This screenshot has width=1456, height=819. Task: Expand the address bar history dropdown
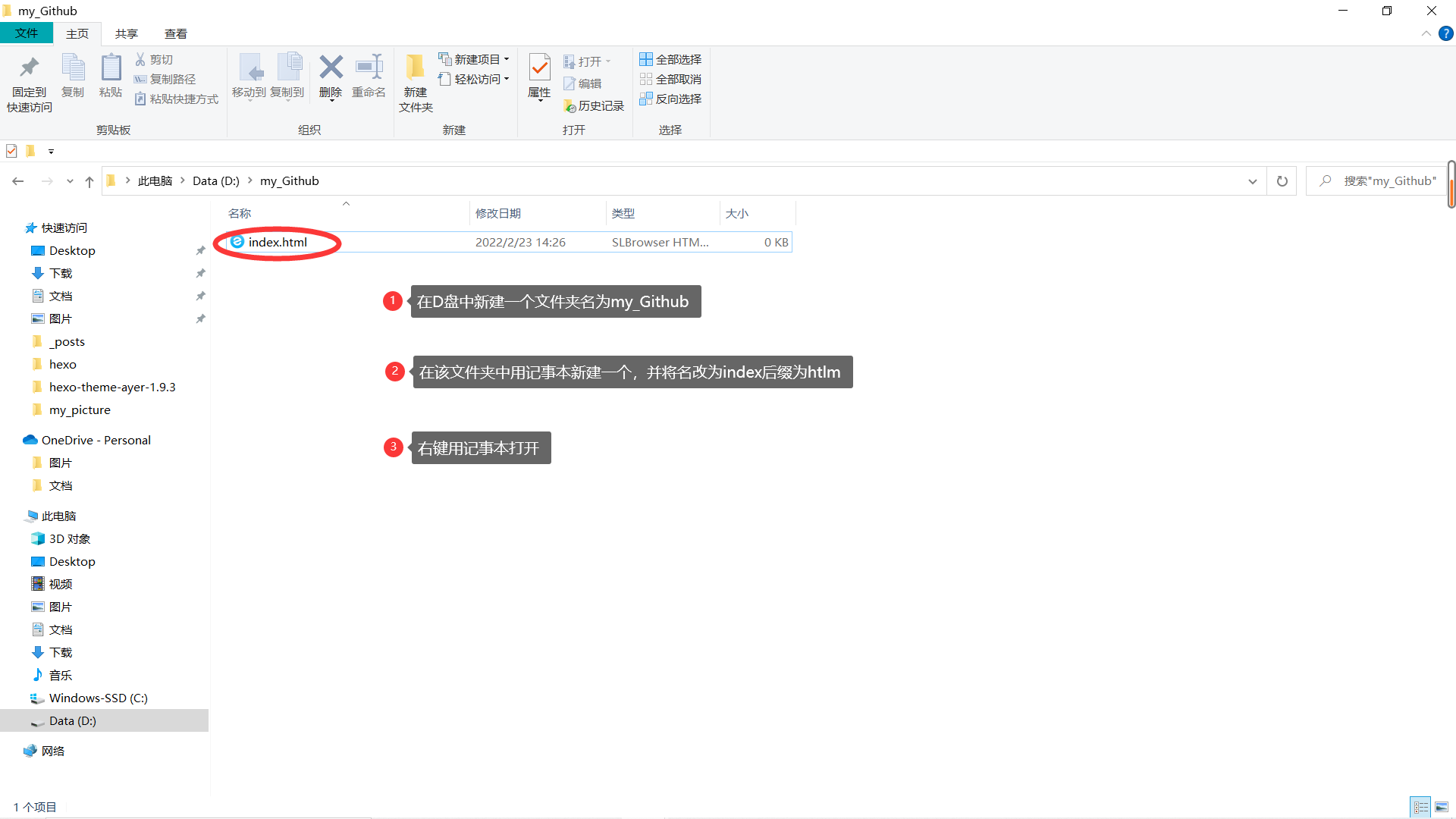[1253, 181]
